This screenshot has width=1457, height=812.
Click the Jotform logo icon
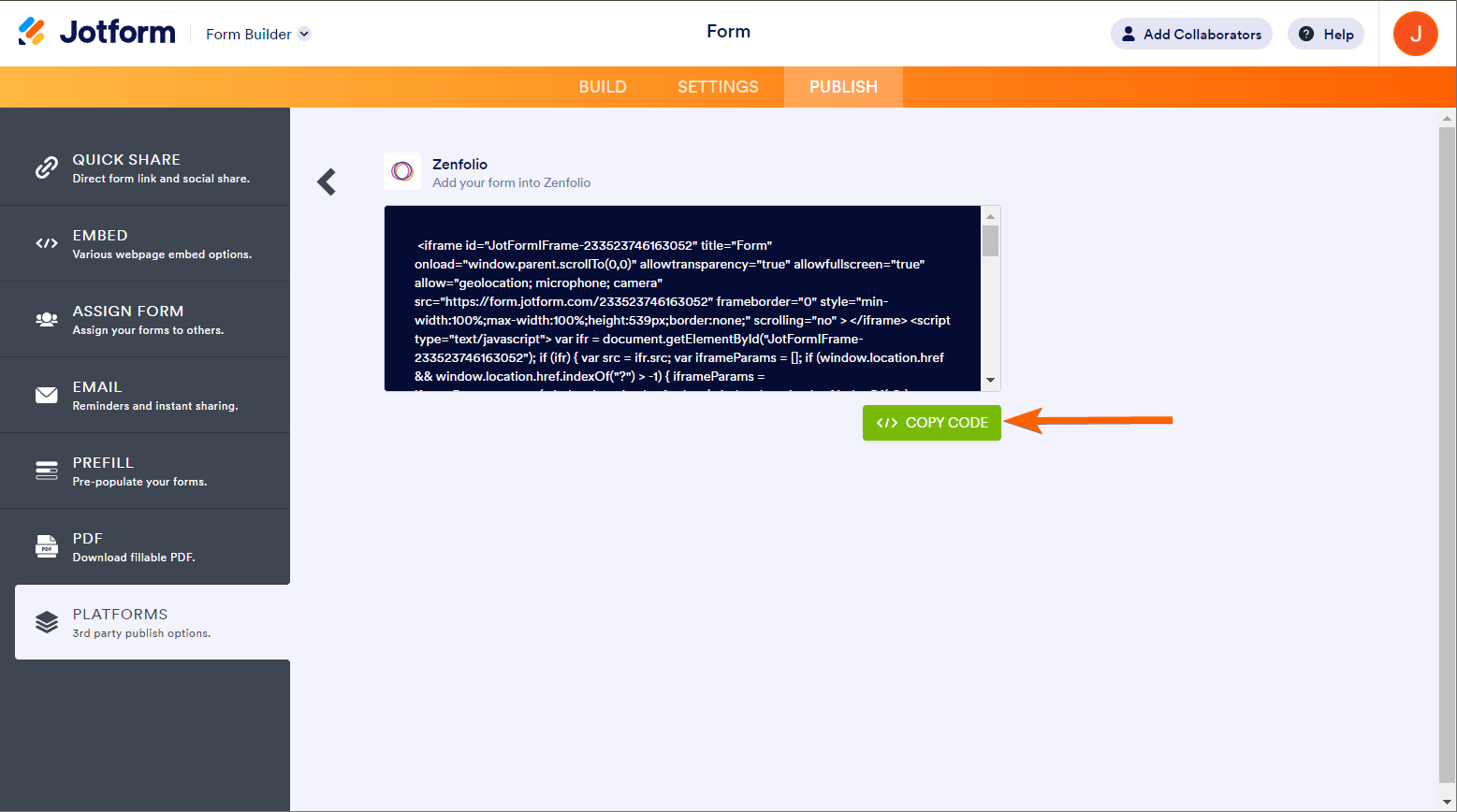coord(32,32)
